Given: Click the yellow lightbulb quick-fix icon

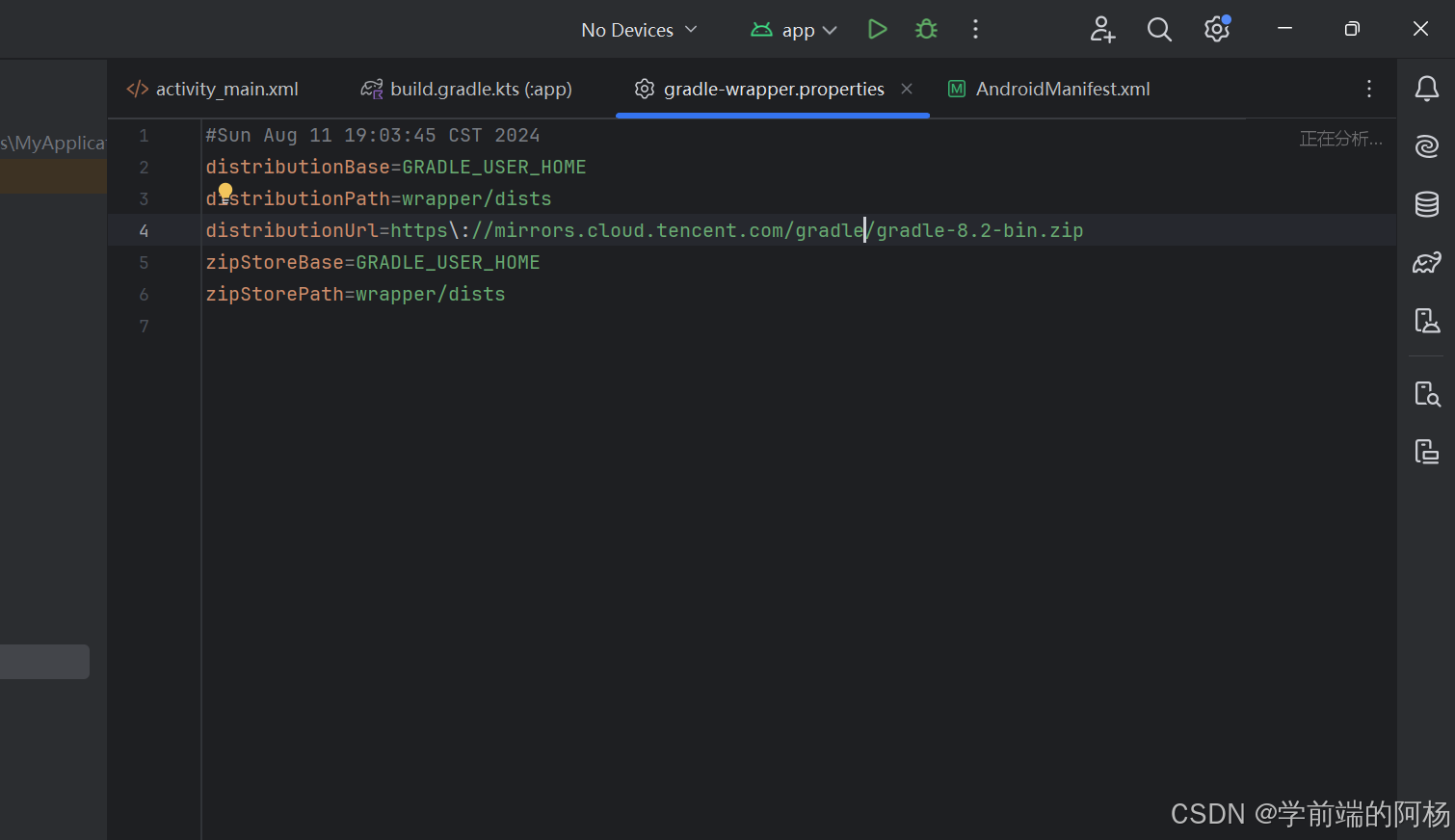Looking at the screenshot, I should [x=225, y=192].
